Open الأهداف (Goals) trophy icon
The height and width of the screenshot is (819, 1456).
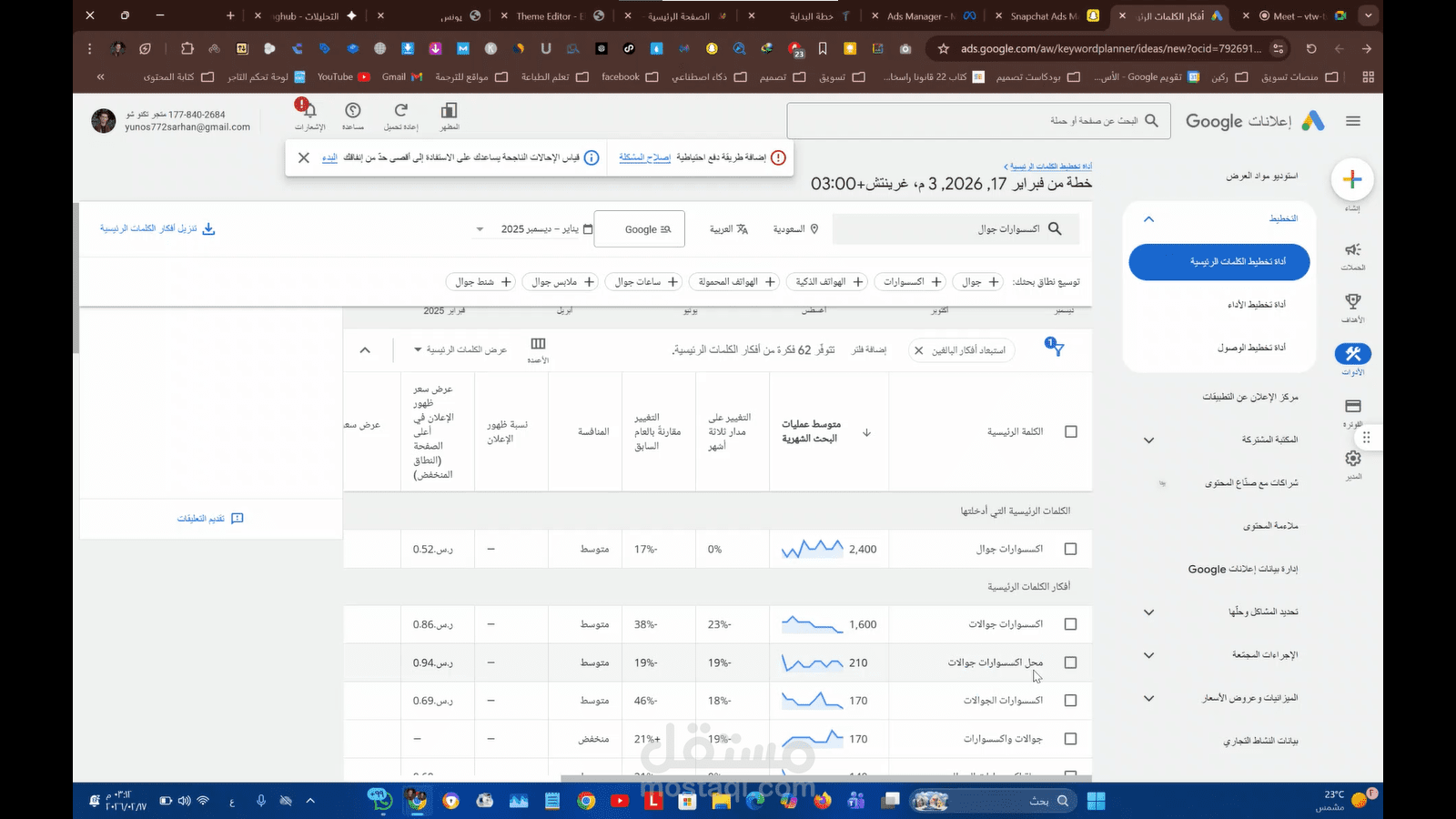[x=1353, y=301]
